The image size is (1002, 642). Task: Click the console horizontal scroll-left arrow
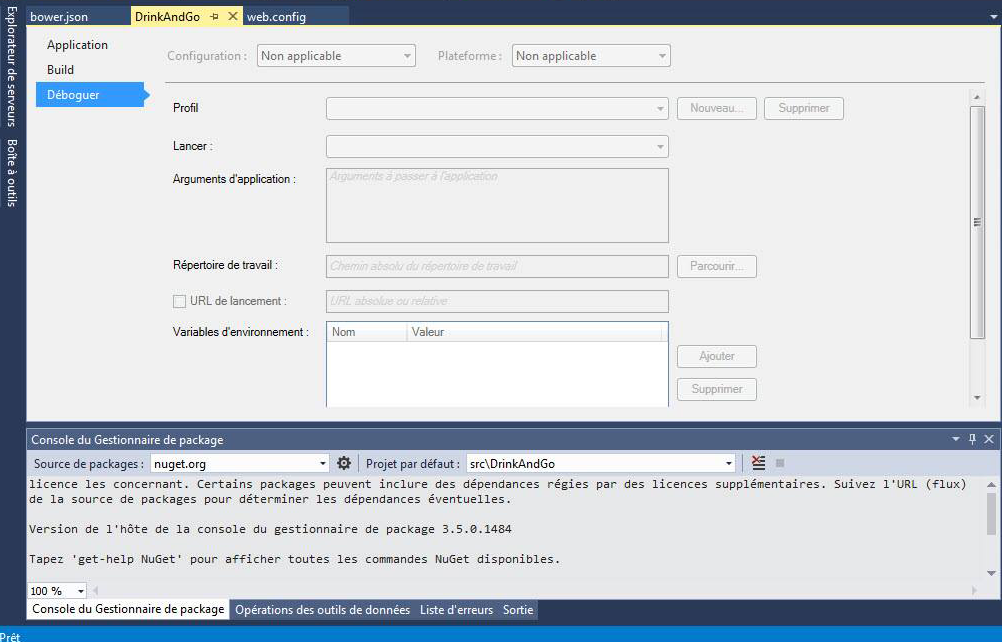pos(96,591)
